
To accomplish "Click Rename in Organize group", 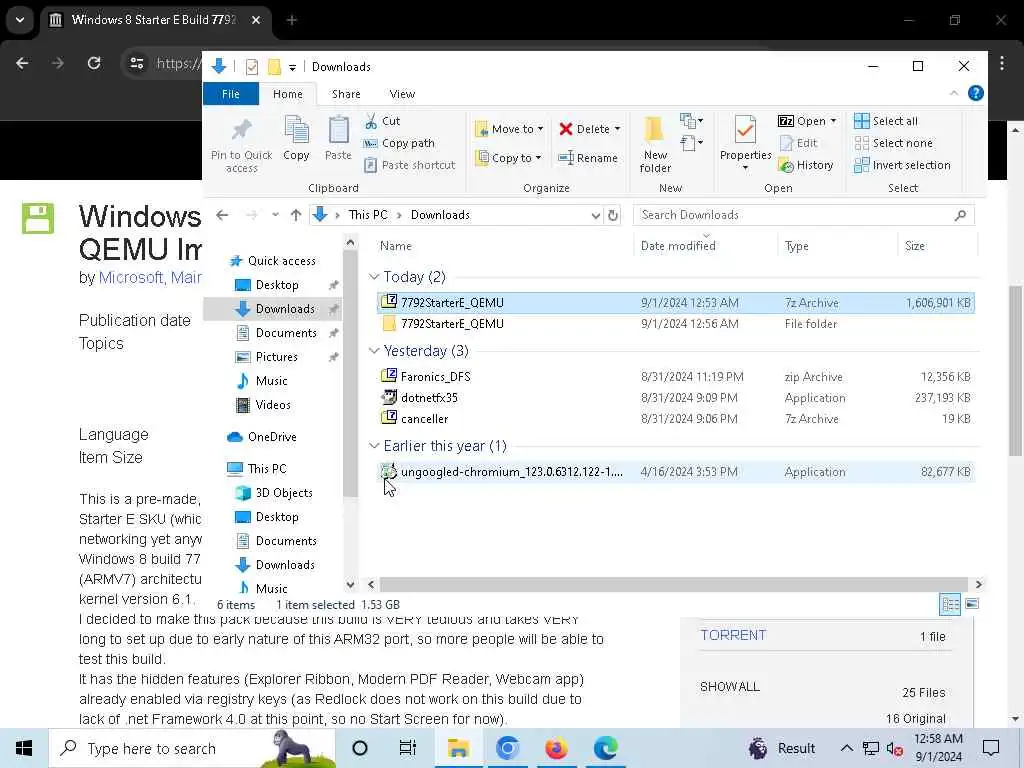I will (588, 157).
